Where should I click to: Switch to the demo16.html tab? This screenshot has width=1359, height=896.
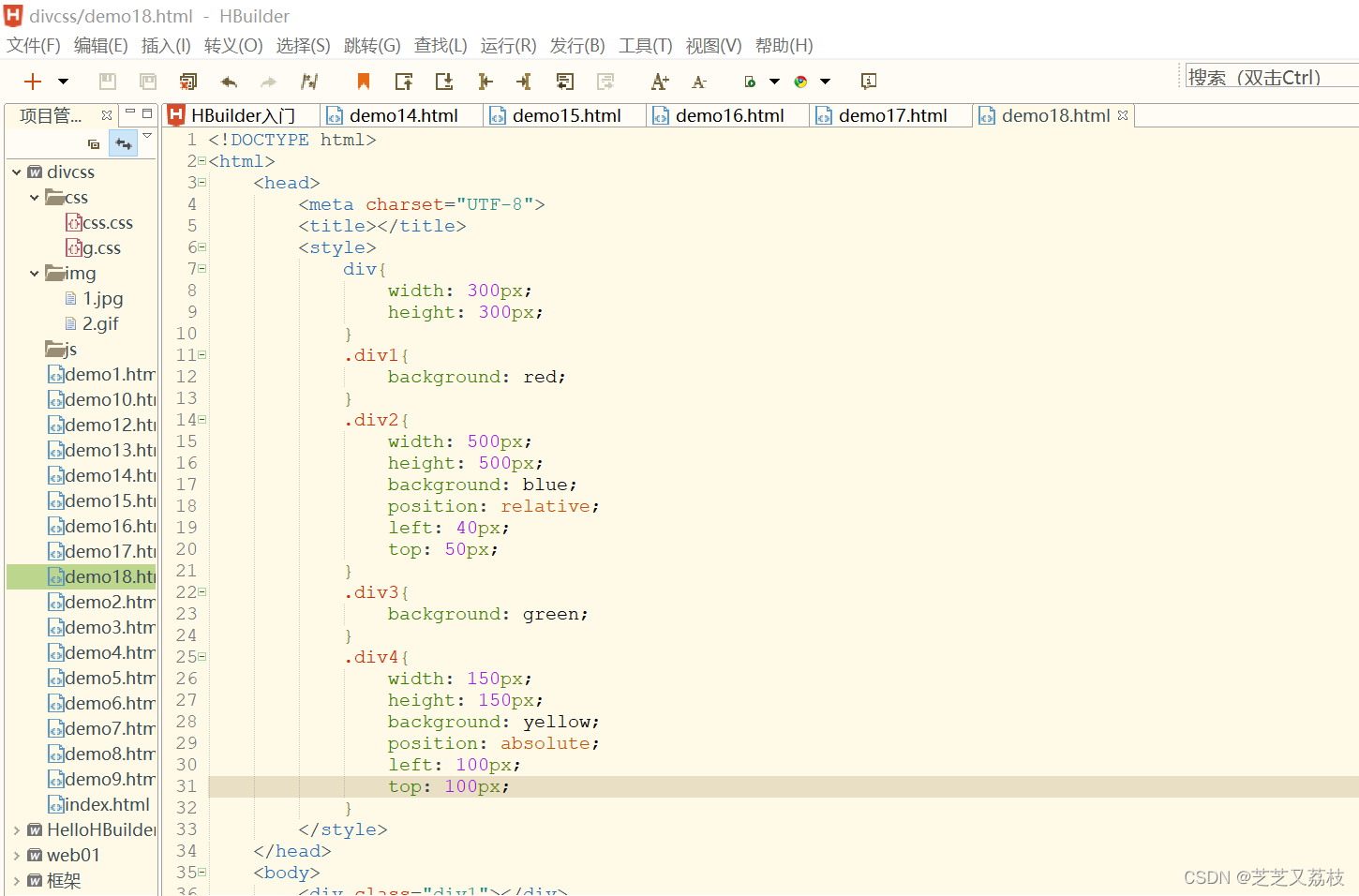729,115
